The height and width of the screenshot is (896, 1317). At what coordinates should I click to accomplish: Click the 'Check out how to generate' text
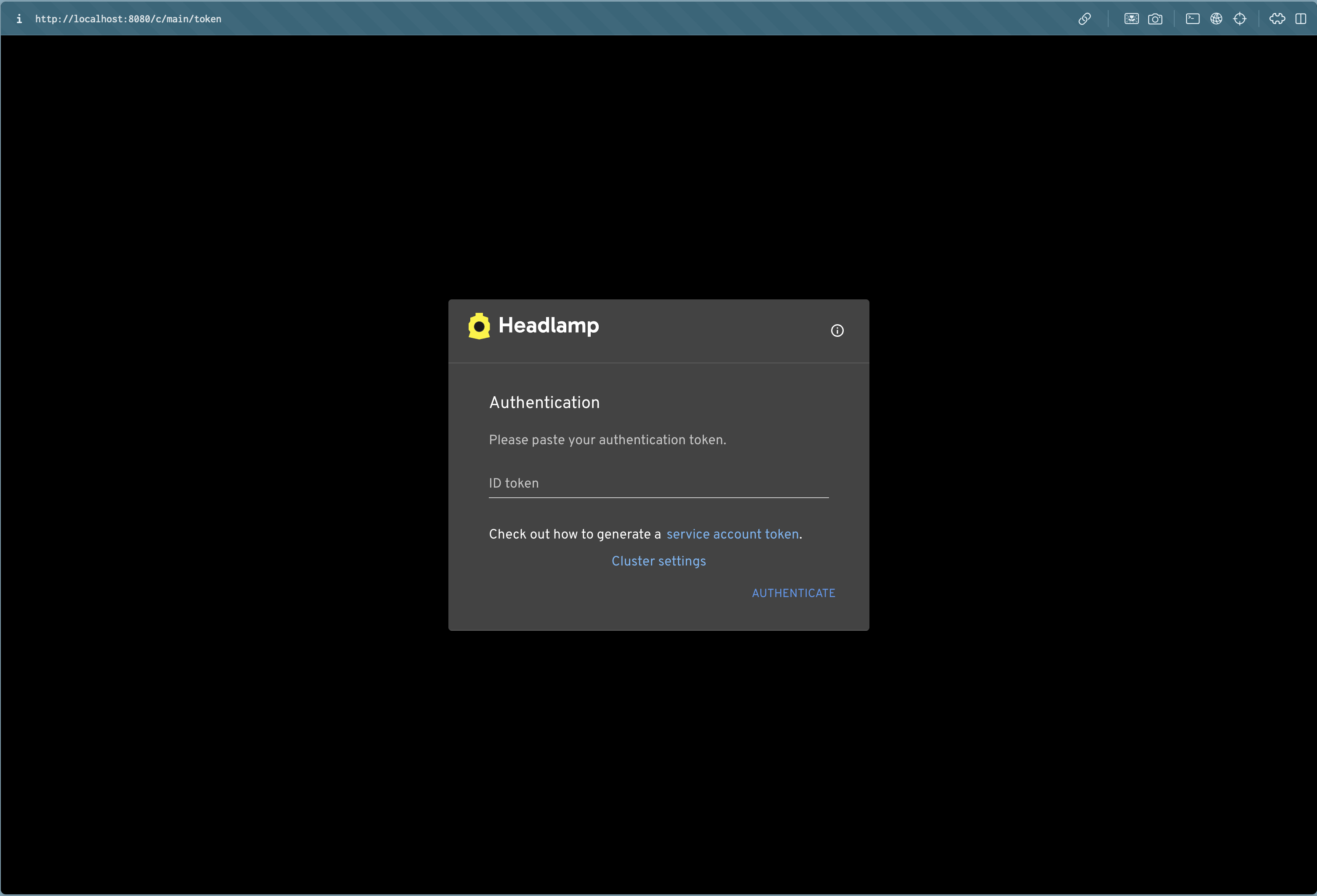(x=575, y=534)
